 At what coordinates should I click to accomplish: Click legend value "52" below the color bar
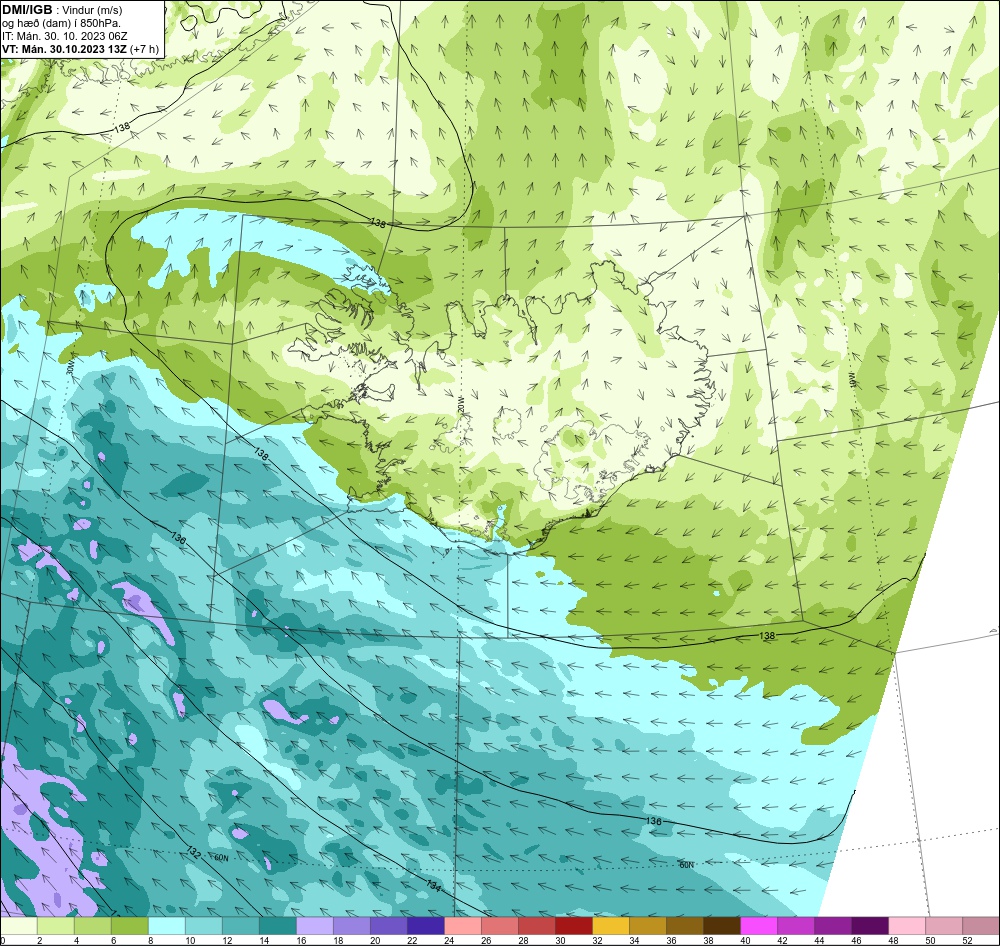(x=967, y=940)
